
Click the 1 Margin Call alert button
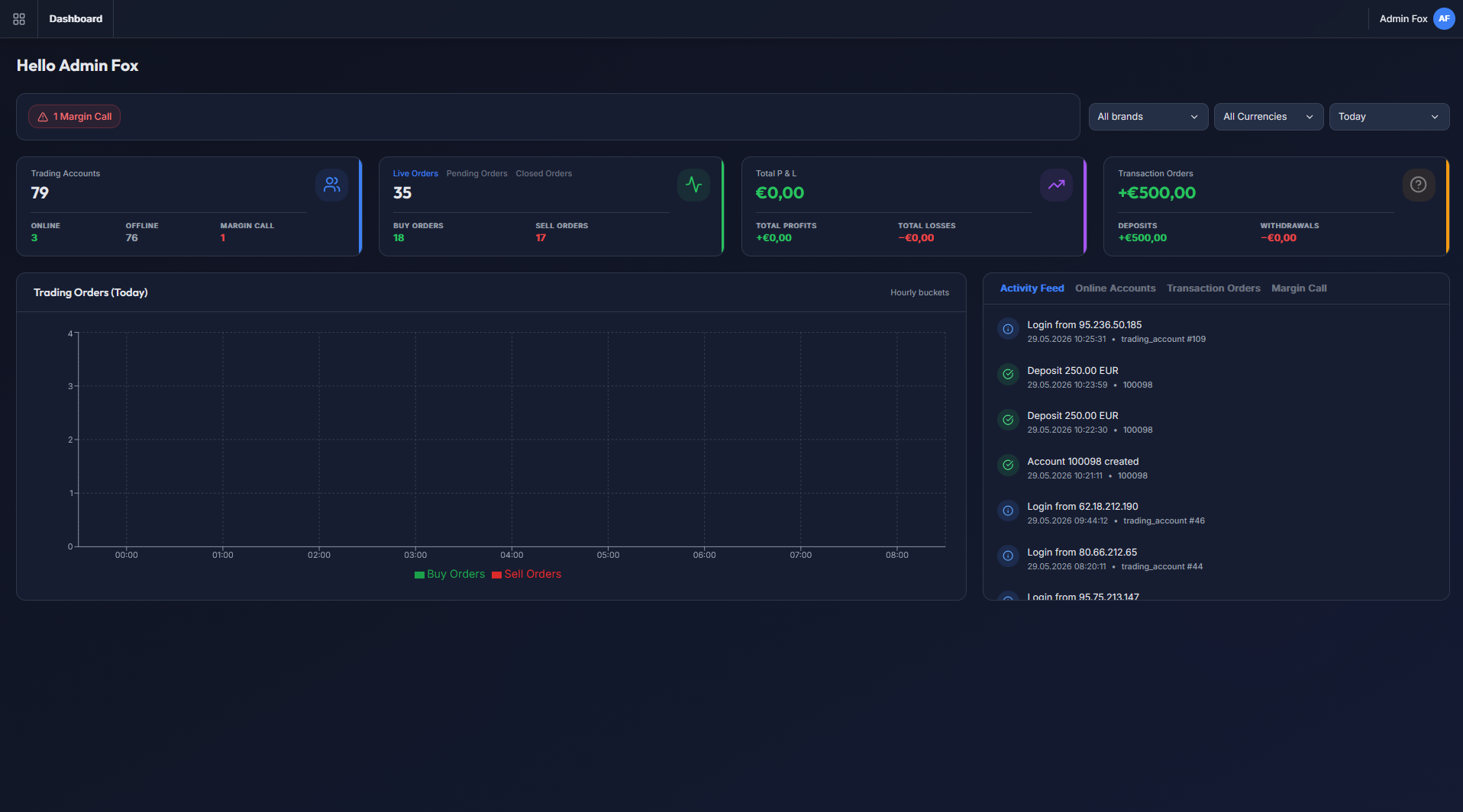pos(74,117)
